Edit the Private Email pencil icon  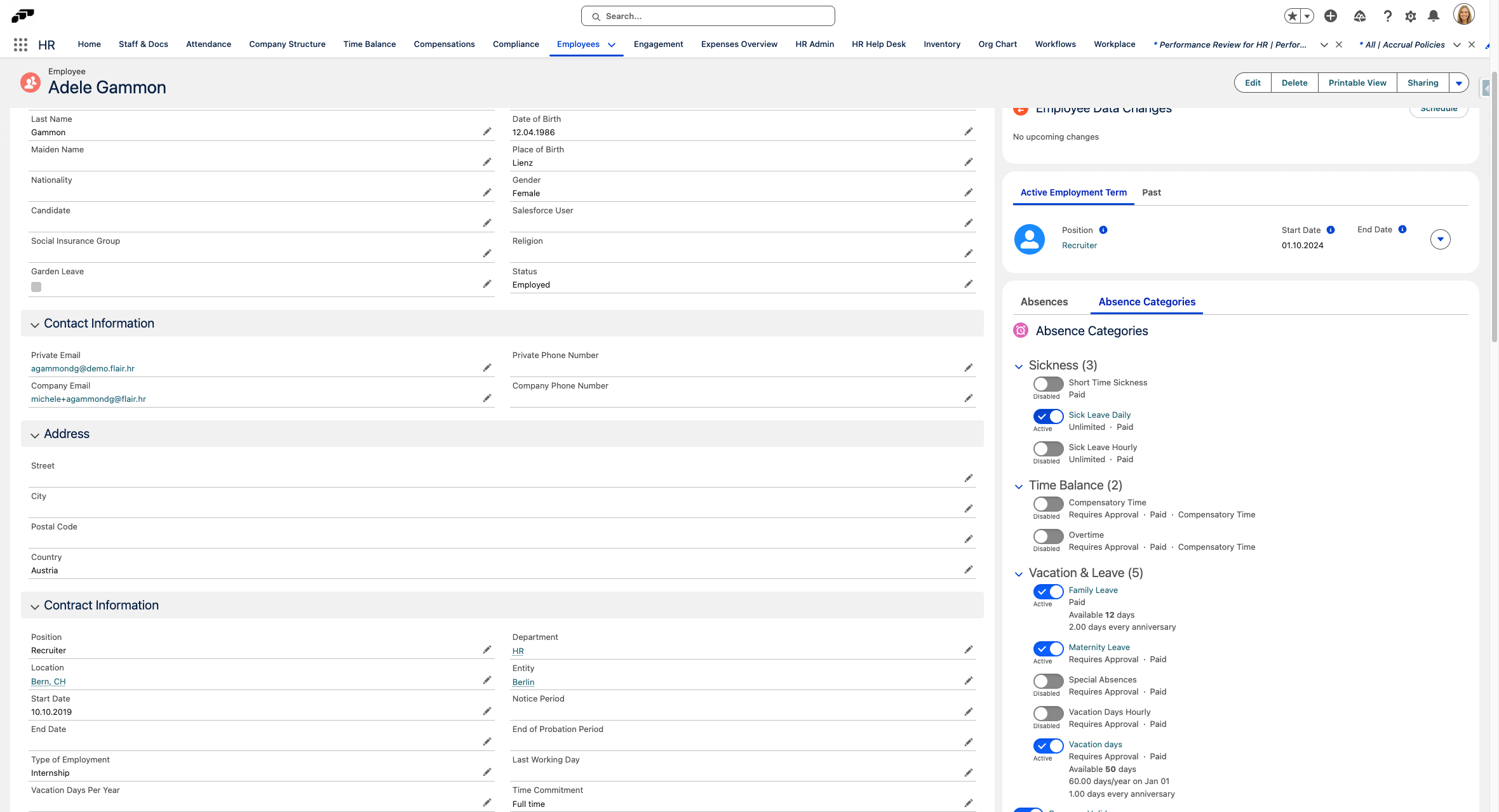487,368
